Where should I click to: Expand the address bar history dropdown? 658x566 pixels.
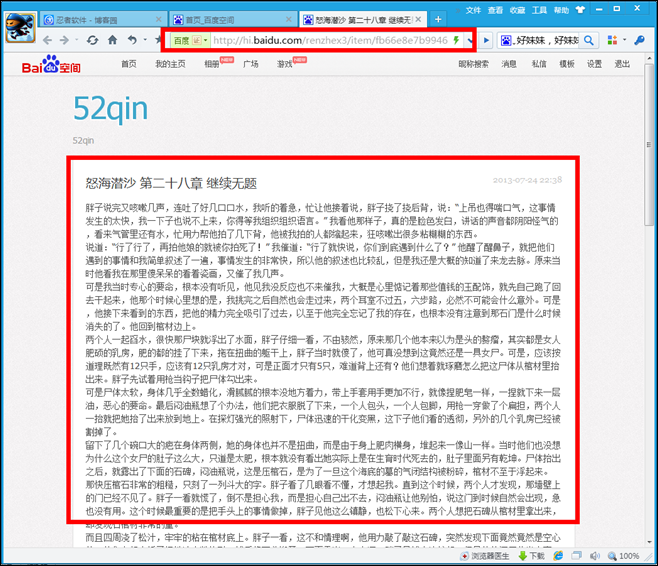tap(470, 41)
